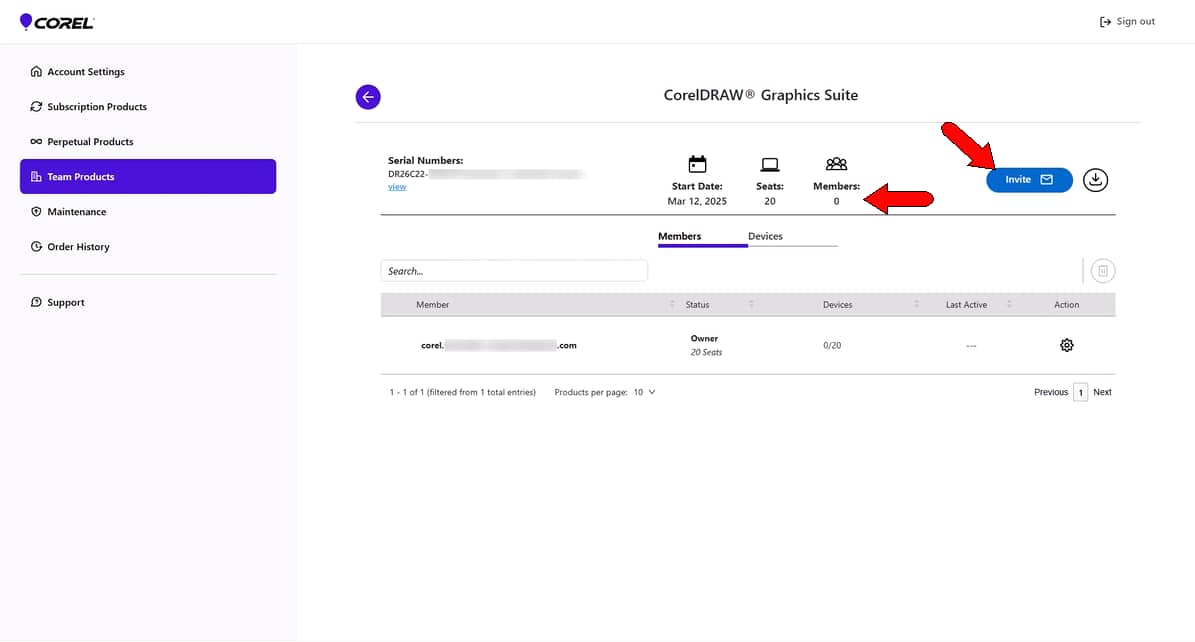Click the Invite button

1029,180
